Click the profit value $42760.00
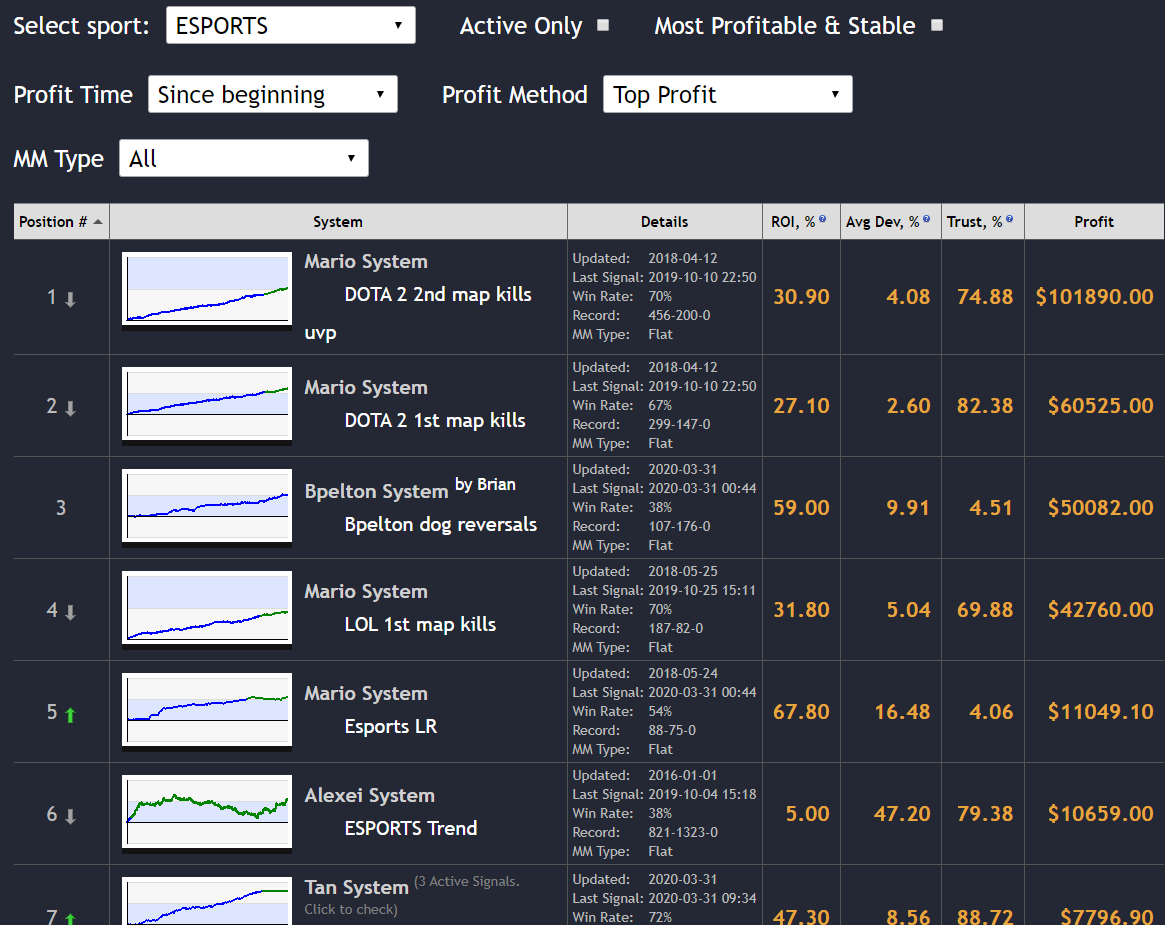The height and width of the screenshot is (925, 1165). [1100, 610]
